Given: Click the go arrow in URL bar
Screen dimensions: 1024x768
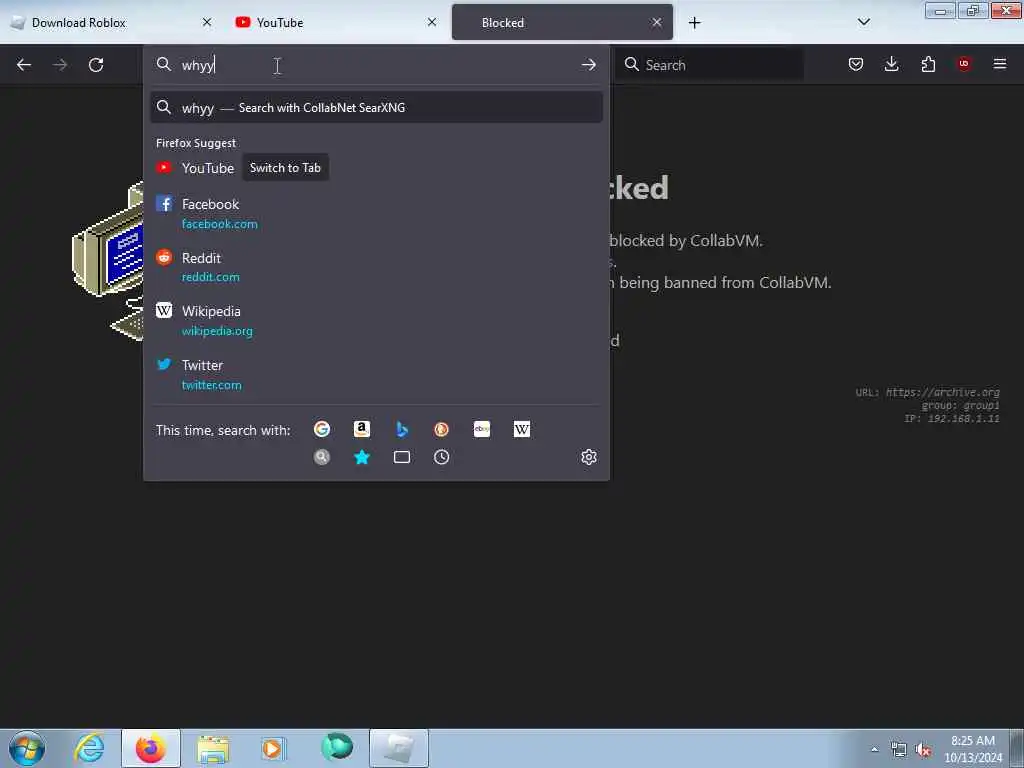Looking at the screenshot, I should tap(588, 65).
